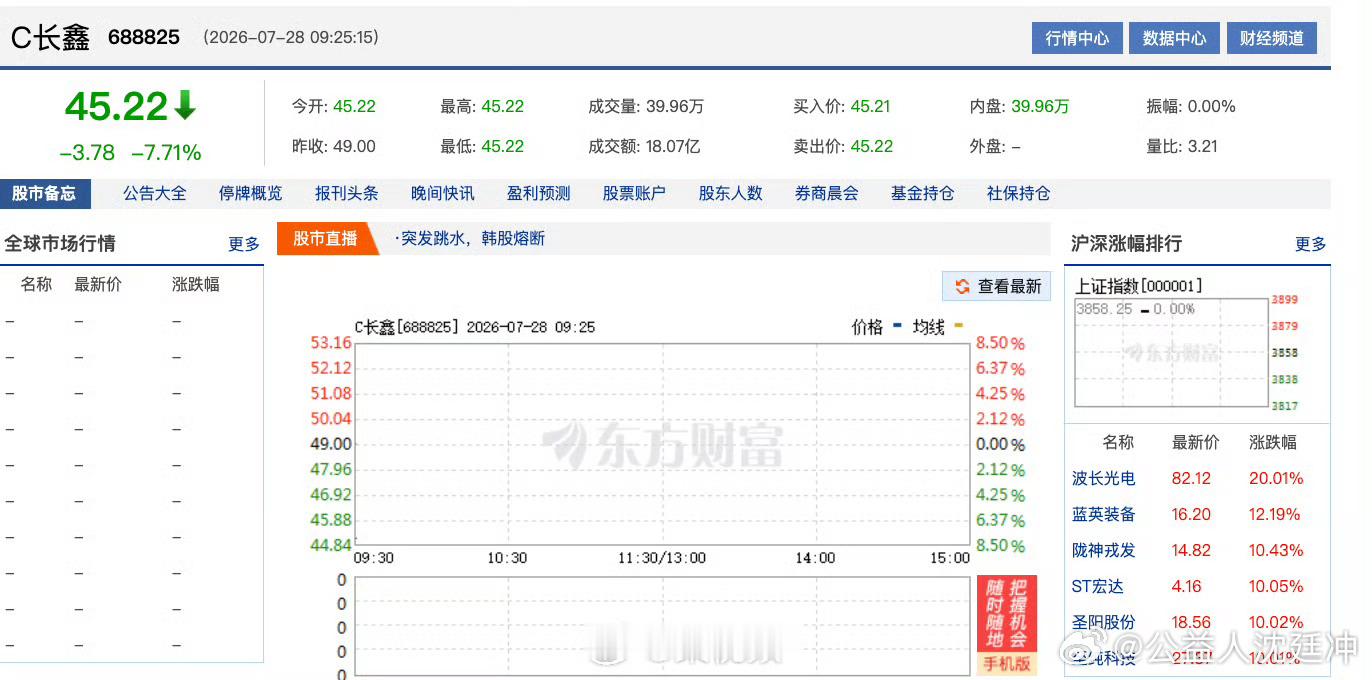The image size is (1372, 680).
Task: Open the 财经频道 button
Action: pyautogui.click(x=1271, y=38)
